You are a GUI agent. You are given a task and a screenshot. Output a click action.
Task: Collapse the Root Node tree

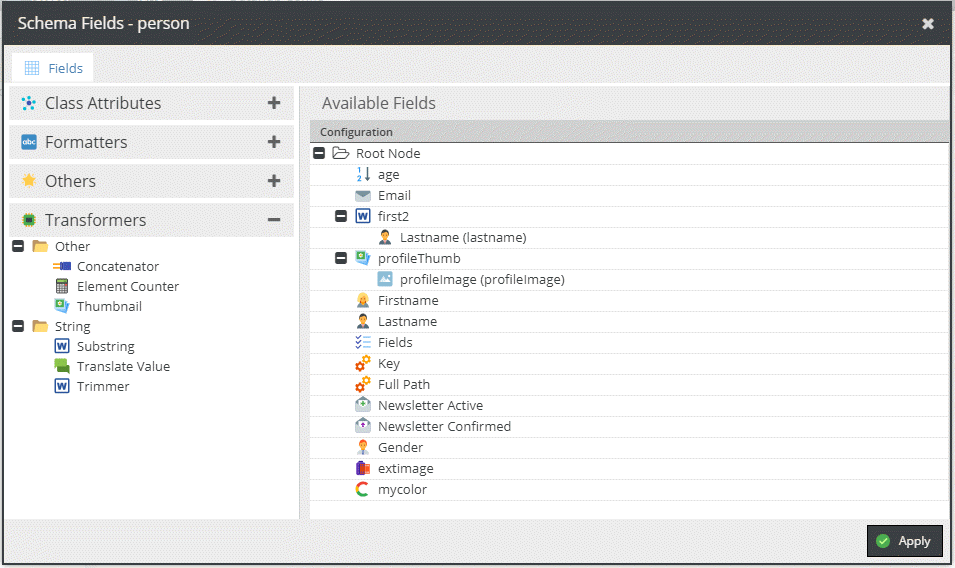pyautogui.click(x=319, y=154)
